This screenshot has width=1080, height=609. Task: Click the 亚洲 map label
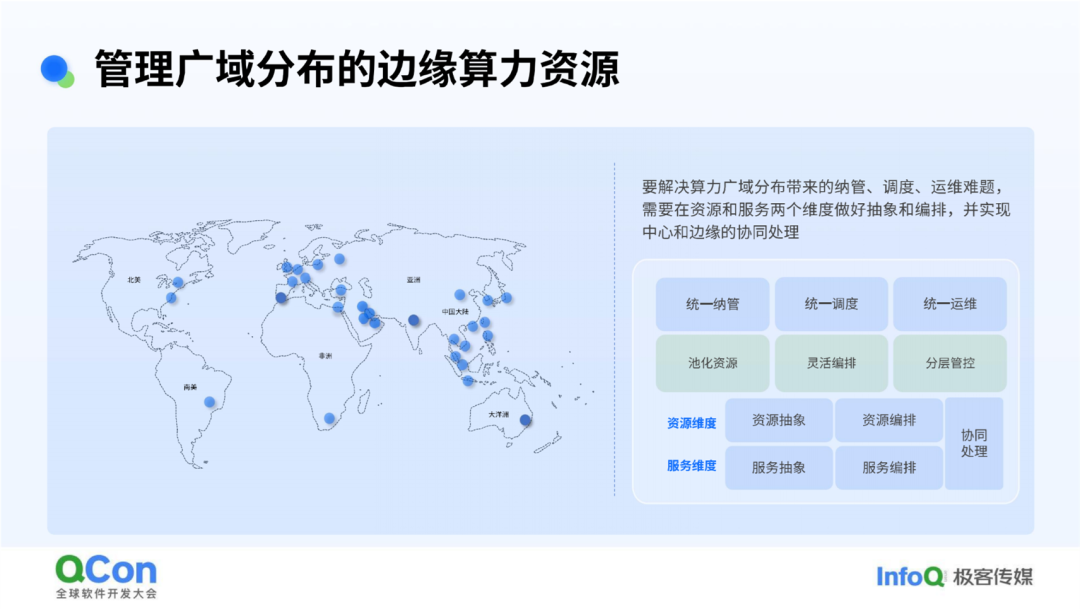click(x=413, y=280)
